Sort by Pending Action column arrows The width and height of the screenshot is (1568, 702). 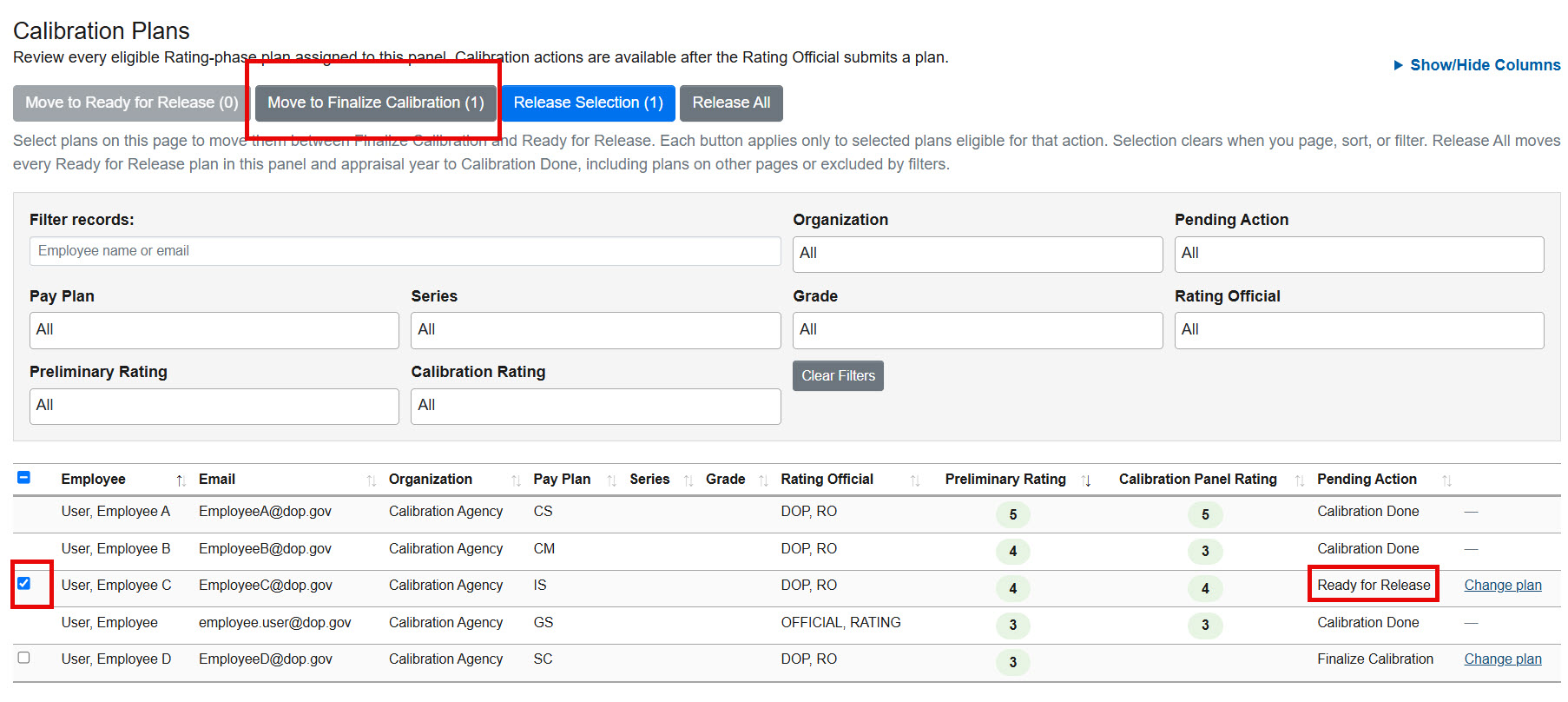pos(1446,480)
